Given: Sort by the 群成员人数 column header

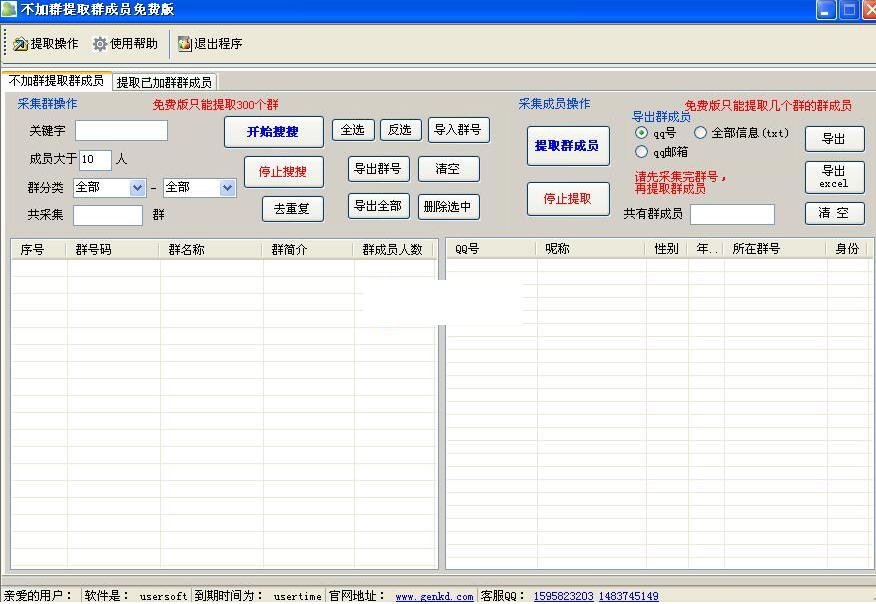Looking at the screenshot, I should 392,249.
